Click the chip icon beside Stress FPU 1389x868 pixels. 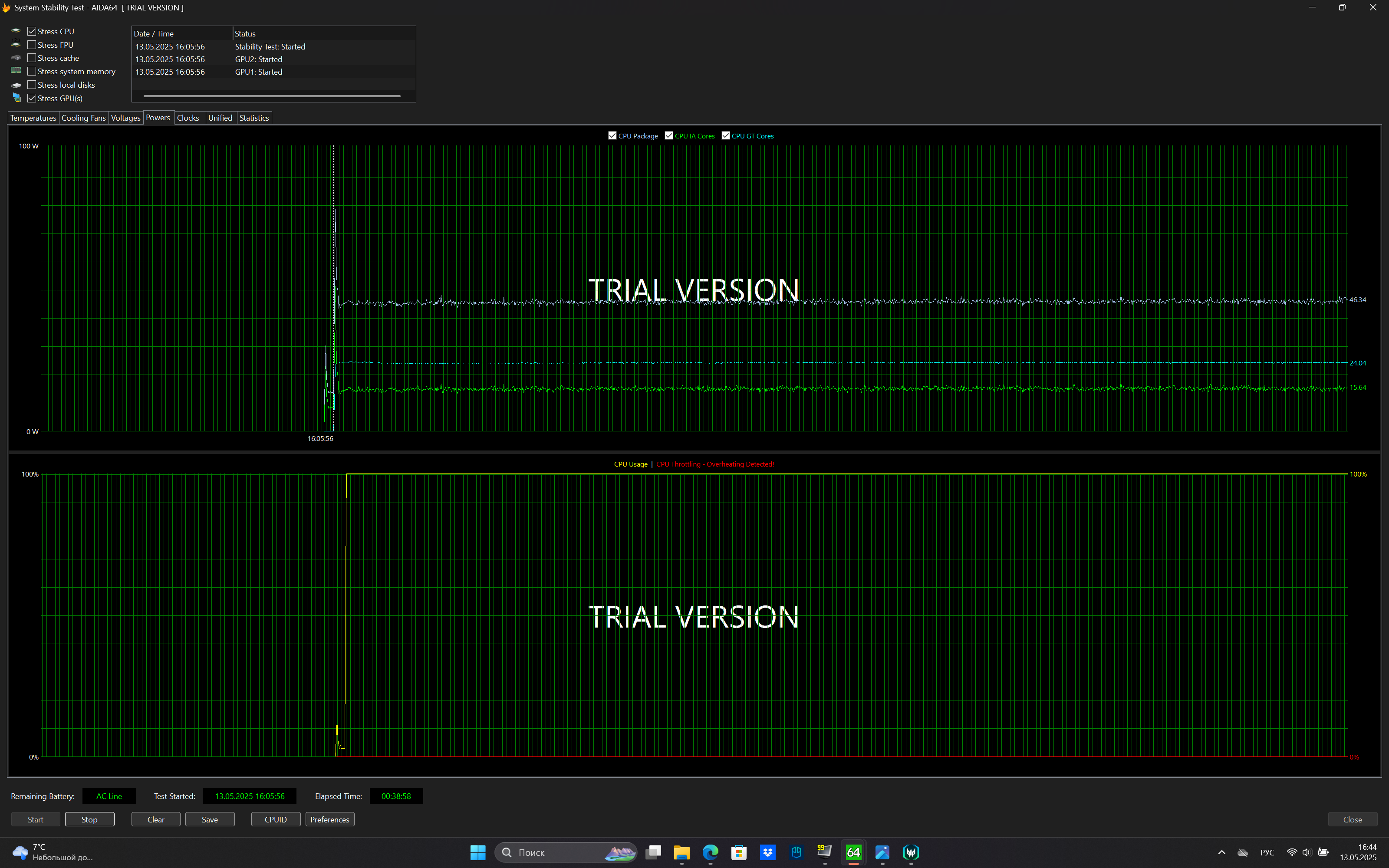click(x=16, y=44)
